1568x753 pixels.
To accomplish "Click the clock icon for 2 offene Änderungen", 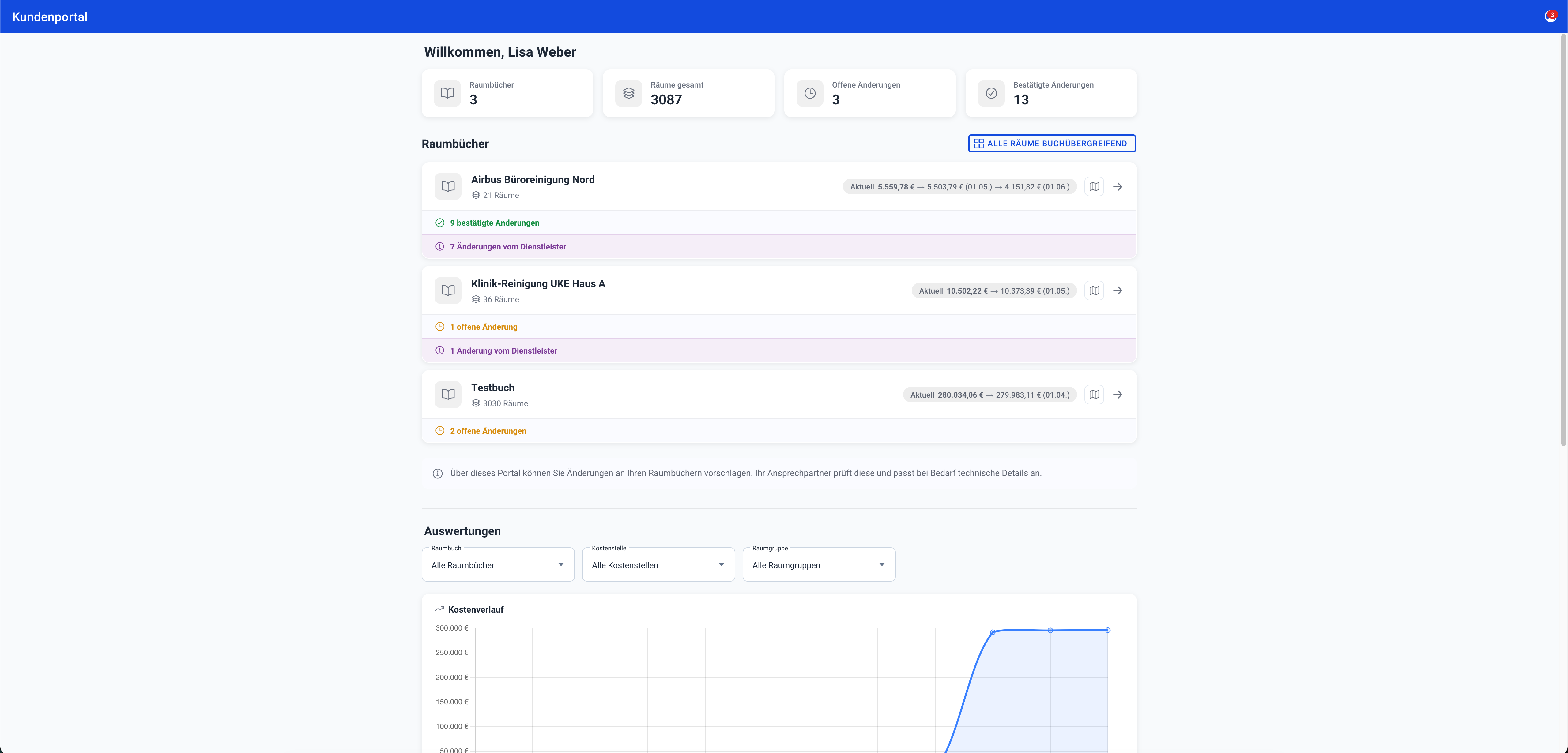I will 440,431.
